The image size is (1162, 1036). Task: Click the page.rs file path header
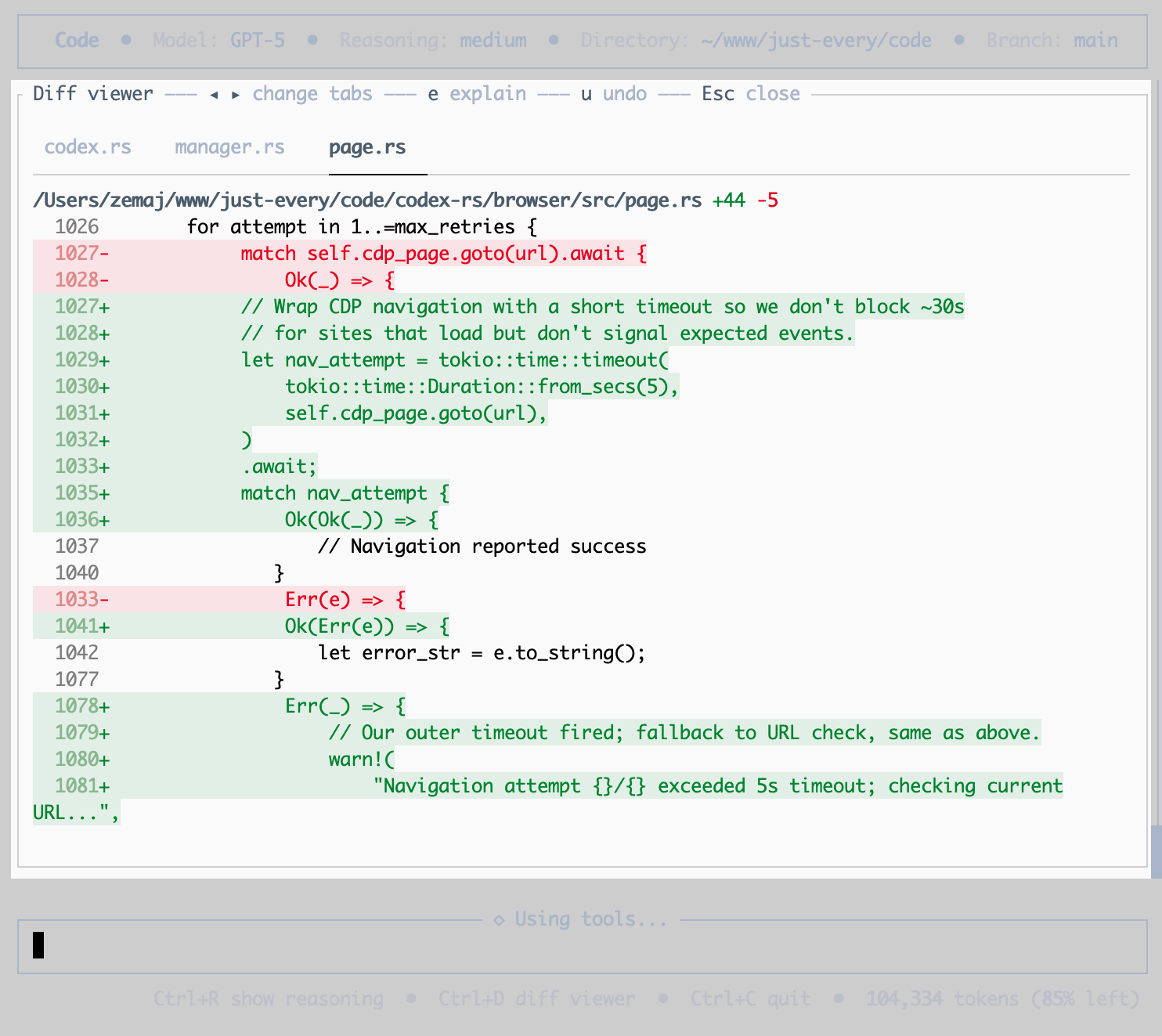click(367, 200)
